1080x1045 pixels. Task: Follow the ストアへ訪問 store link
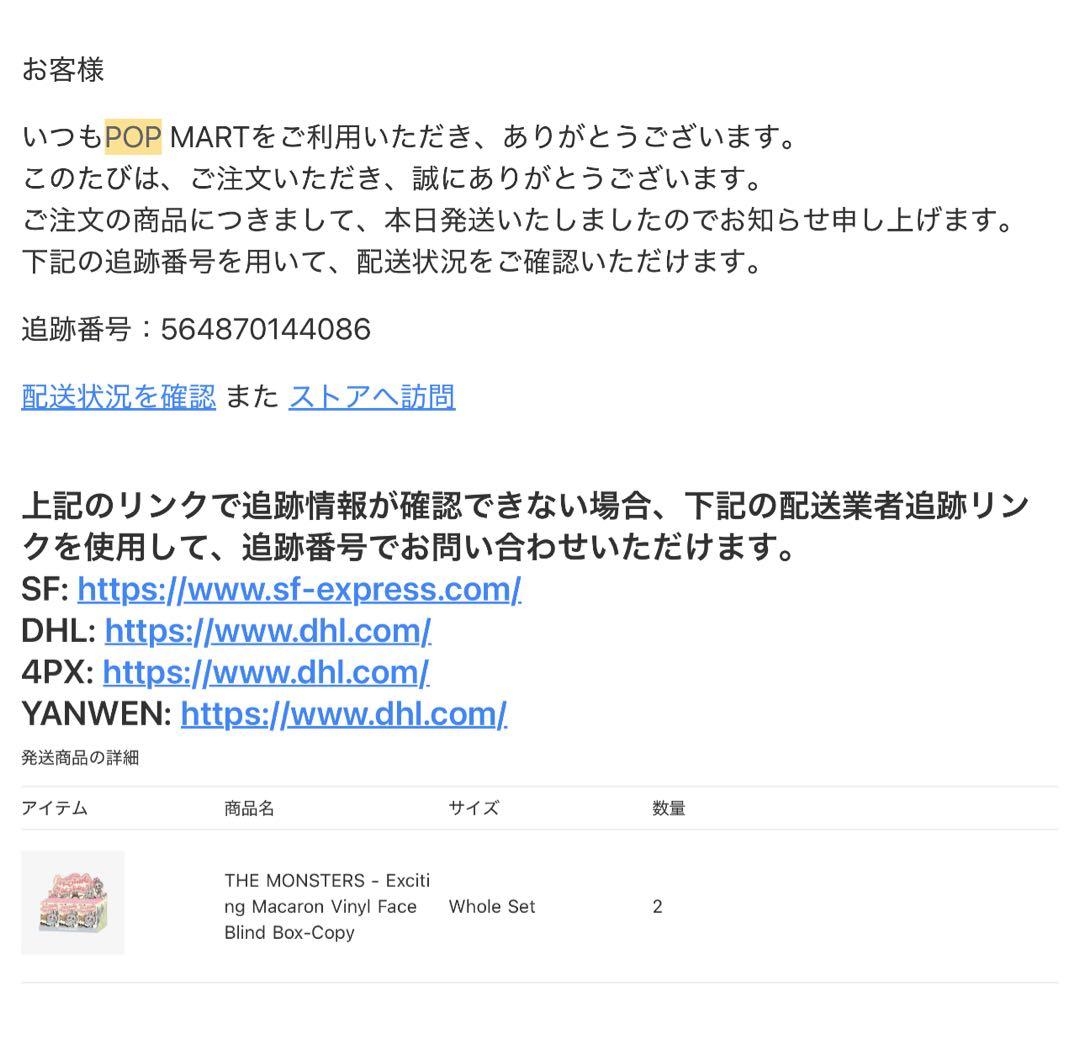click(x=372, y=397)
